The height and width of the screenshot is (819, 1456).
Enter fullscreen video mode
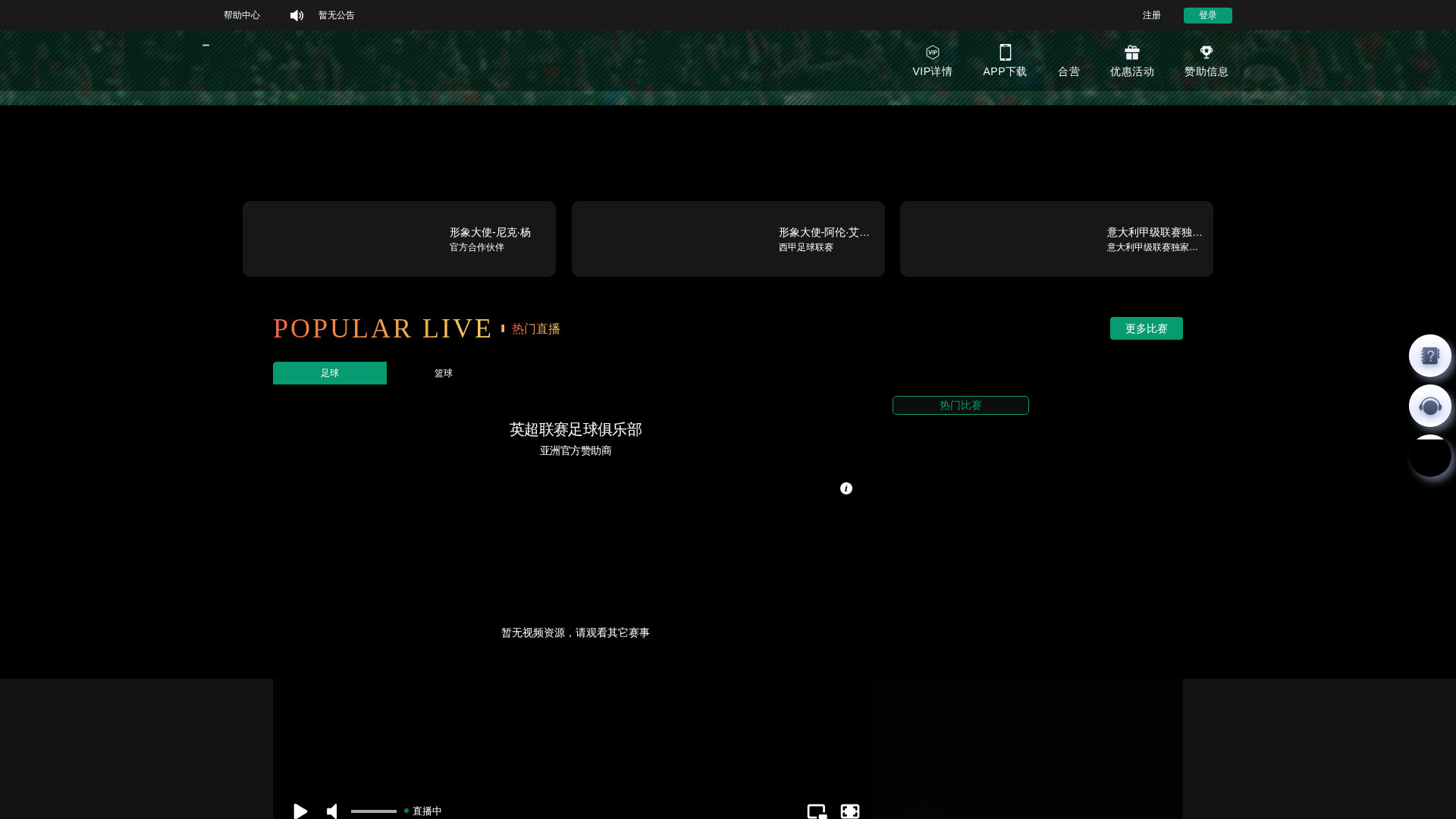tap(849, 811)
